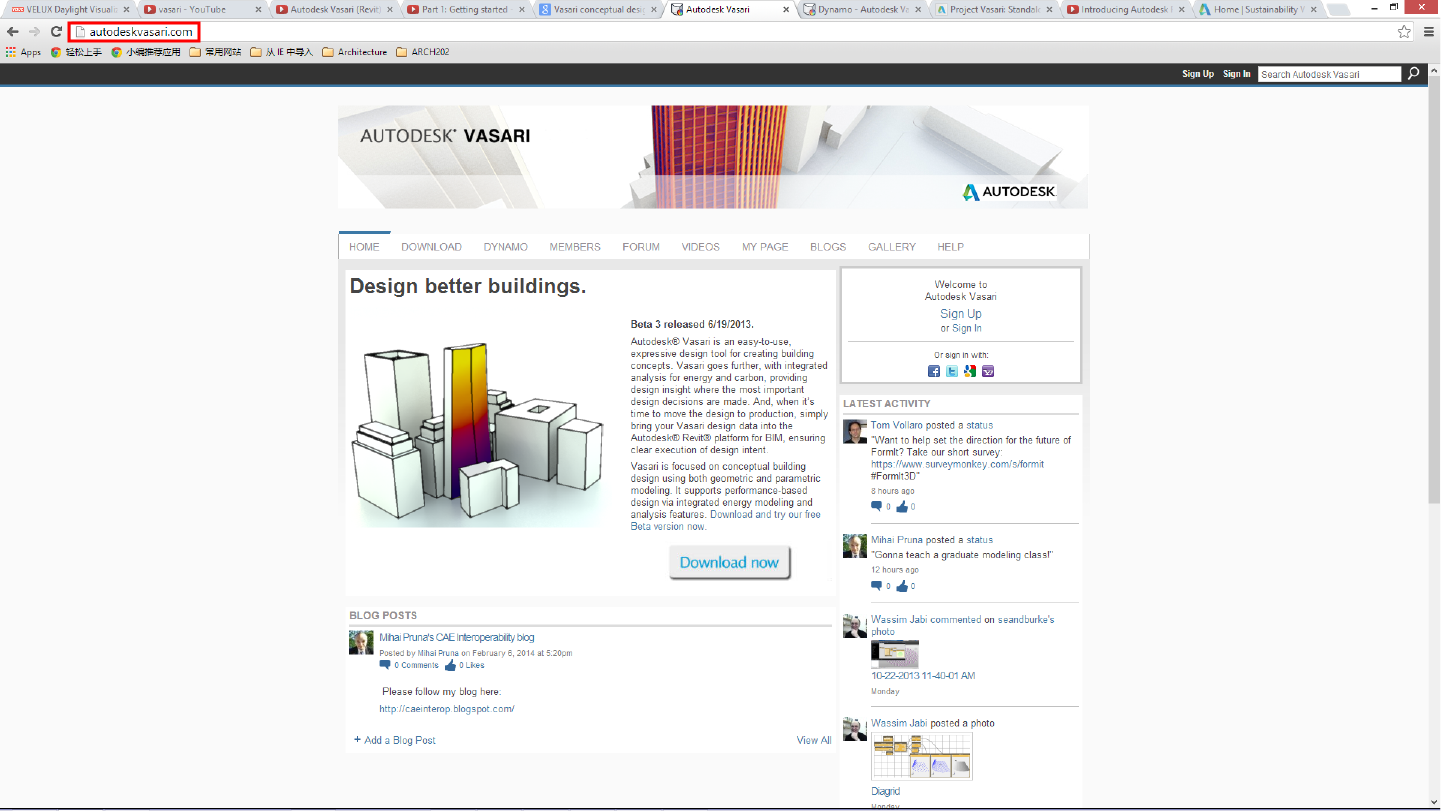Click Sign Up in the top header bar
The height and width of the screenshot is (811, 1441).
pos(1198,74)
